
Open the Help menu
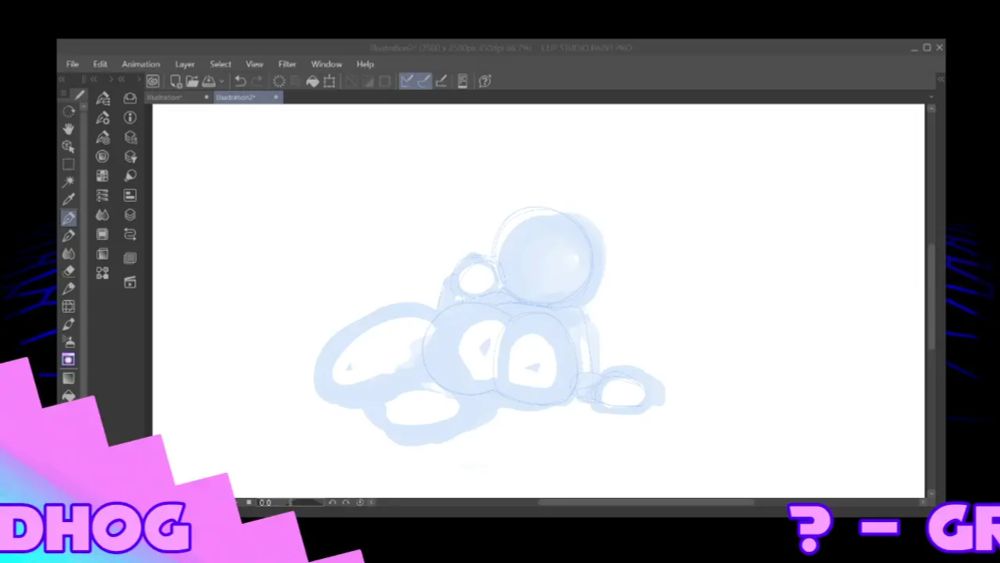point(365,64)
